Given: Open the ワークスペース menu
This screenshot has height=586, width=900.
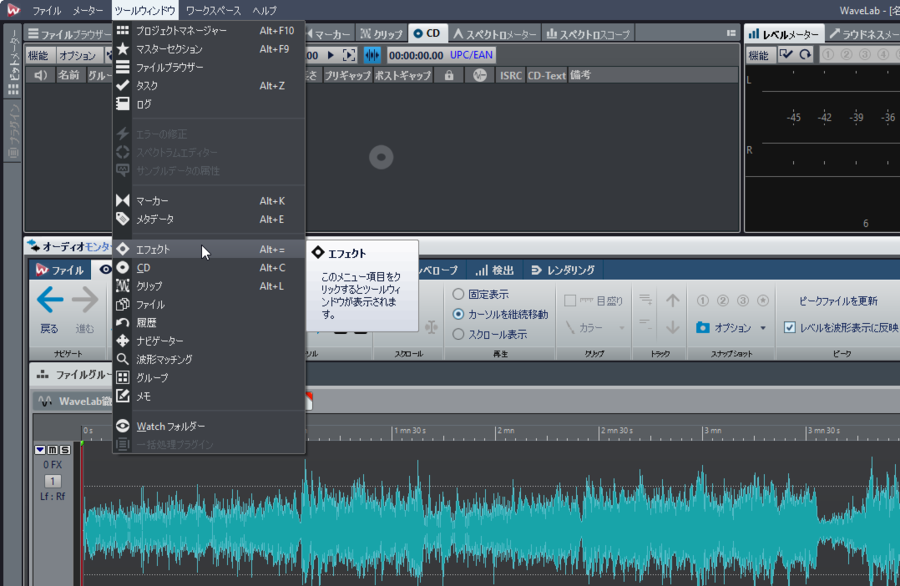Looking at the screenshot, I should tap(213, 10).
